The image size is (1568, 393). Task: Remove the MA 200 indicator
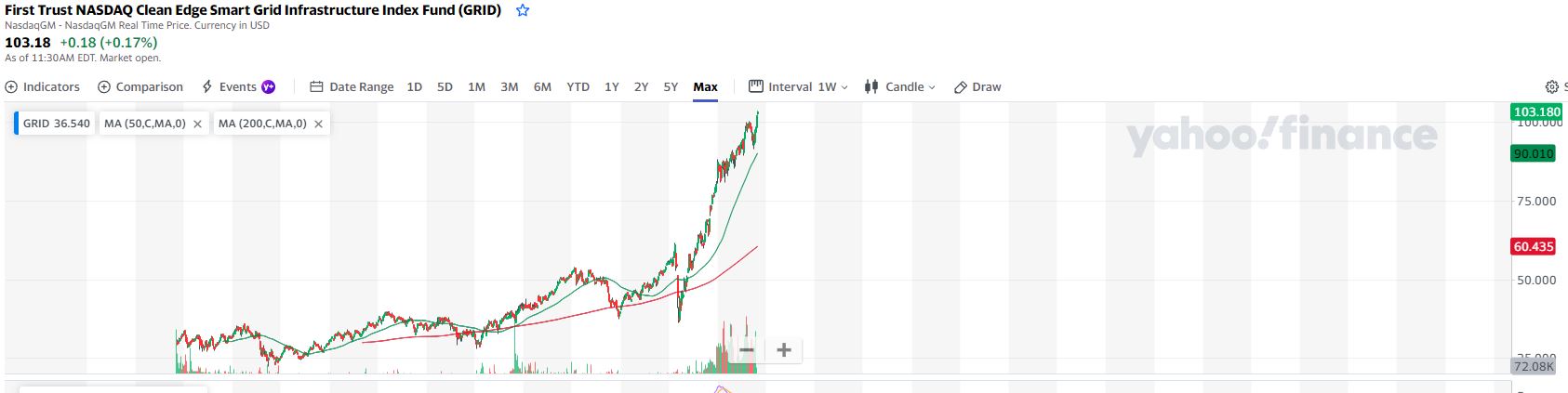point(318,124)
